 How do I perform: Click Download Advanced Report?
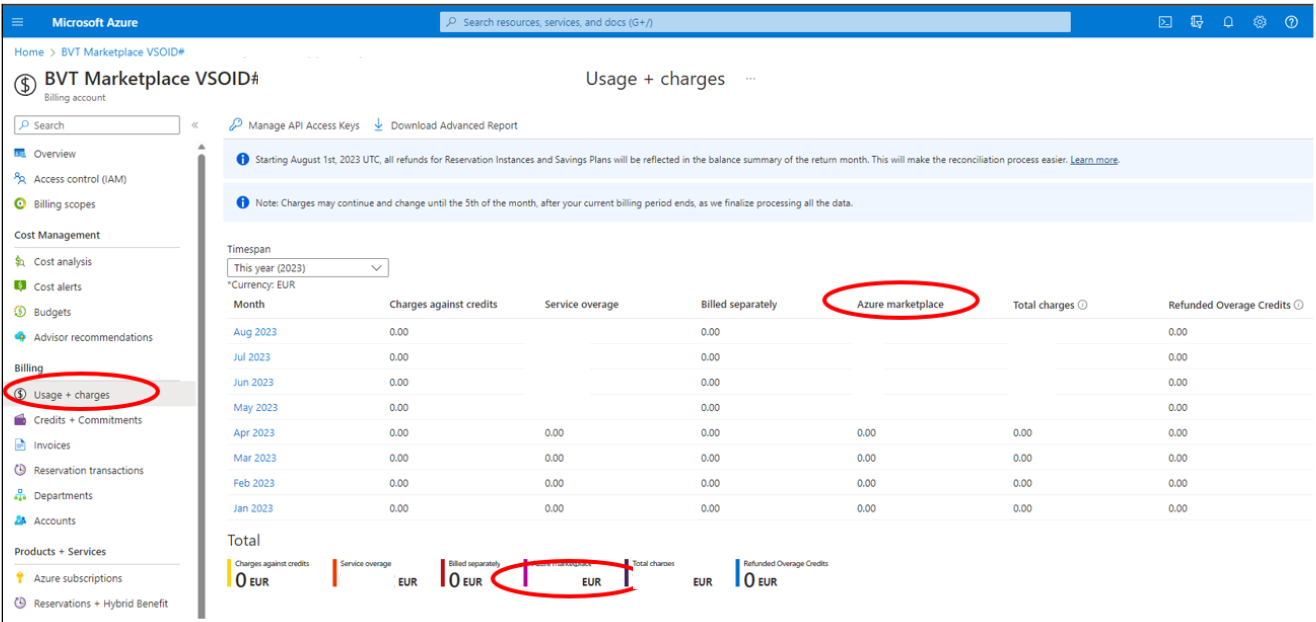[x=454, y=125]
